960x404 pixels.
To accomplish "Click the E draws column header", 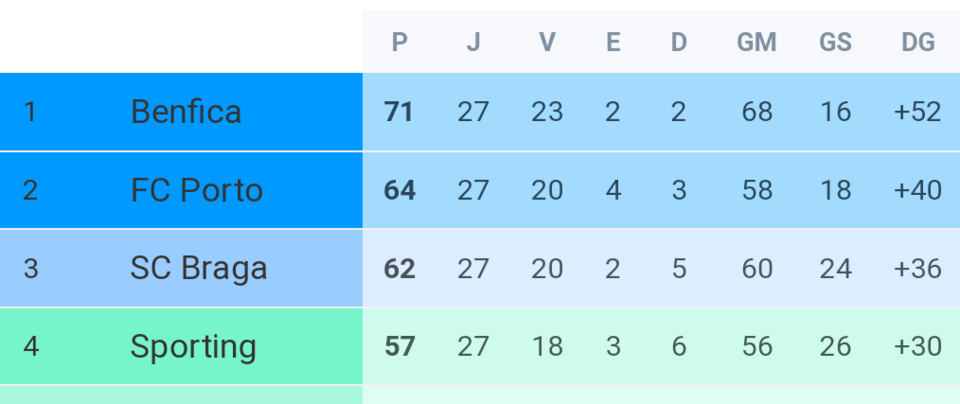I will coord(613,42).
